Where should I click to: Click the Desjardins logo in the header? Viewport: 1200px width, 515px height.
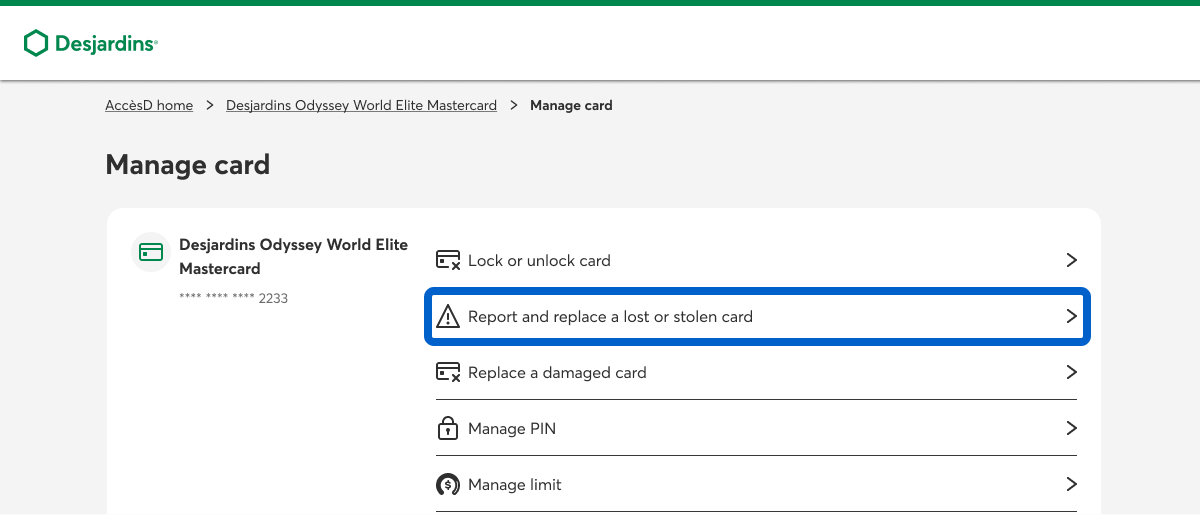click(91, 43)
